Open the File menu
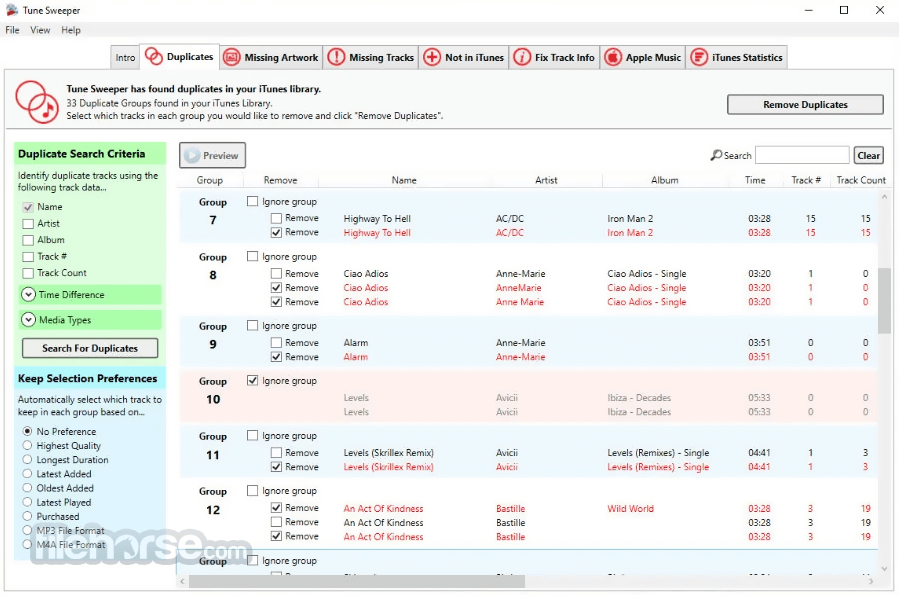 [13, 30]
